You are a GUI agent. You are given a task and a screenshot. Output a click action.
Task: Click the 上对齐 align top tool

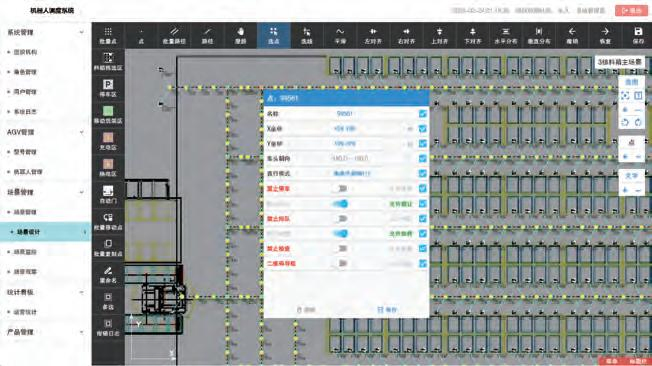pos(440,36)
